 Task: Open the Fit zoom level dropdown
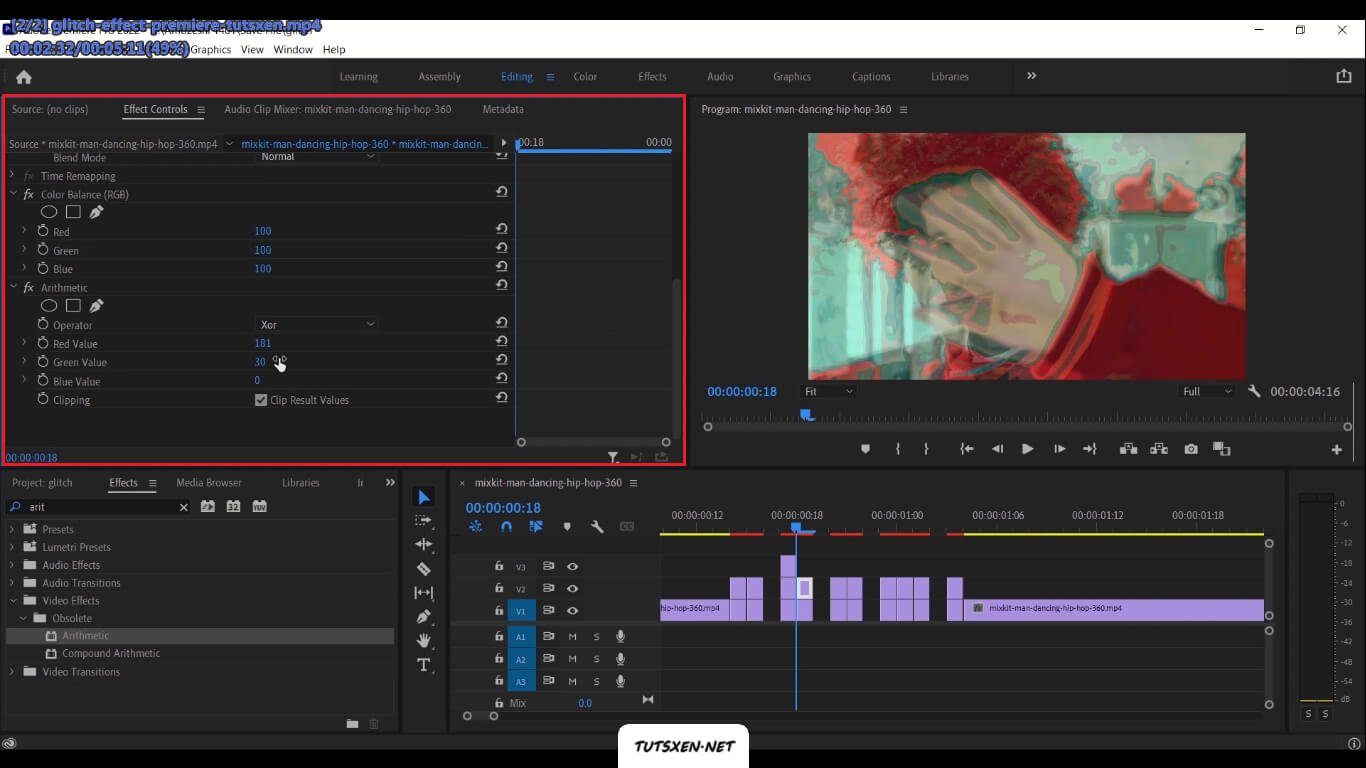point(827,391)
